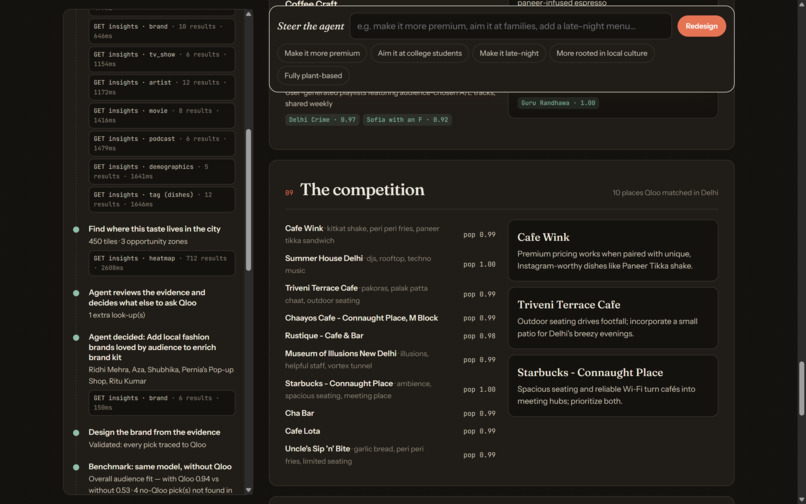Click green dot beside 'Design the brand' step
This screenshot has height=504, width=806.
click(76, 433)
